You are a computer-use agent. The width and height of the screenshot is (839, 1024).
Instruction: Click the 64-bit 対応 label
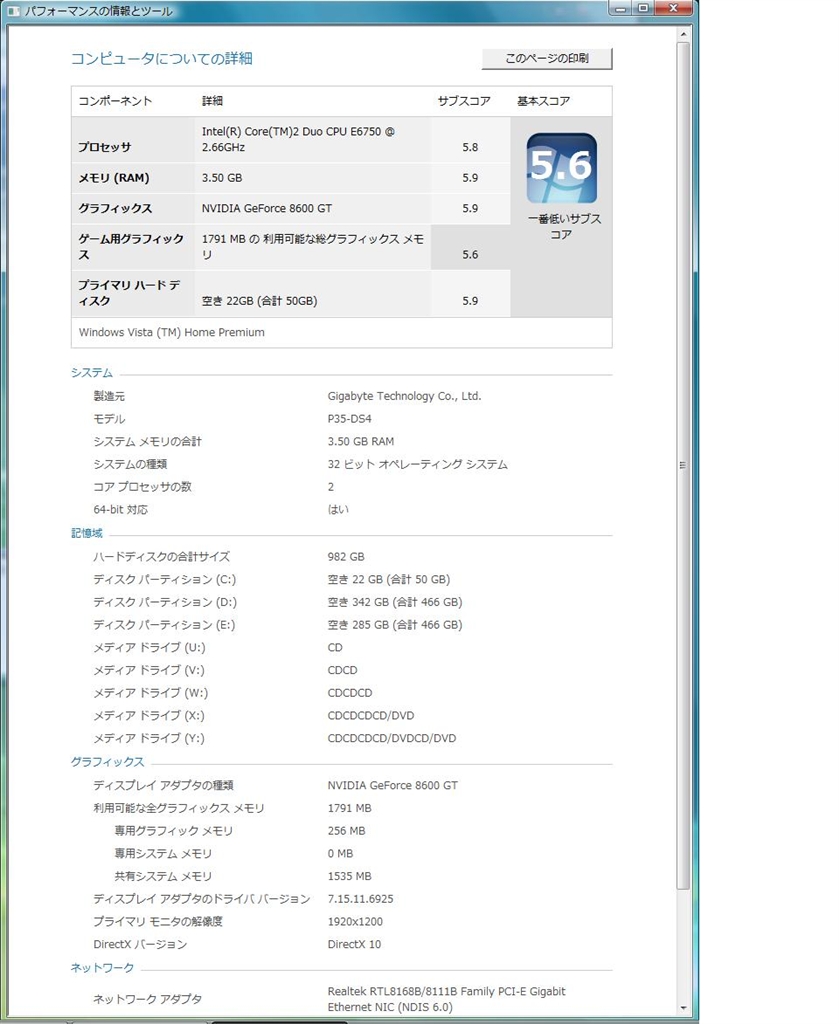coord(121,509)
